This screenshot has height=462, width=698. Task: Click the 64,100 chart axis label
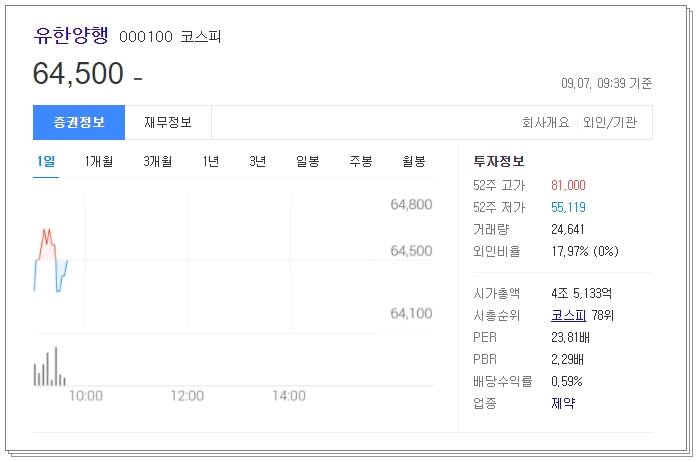411,314
